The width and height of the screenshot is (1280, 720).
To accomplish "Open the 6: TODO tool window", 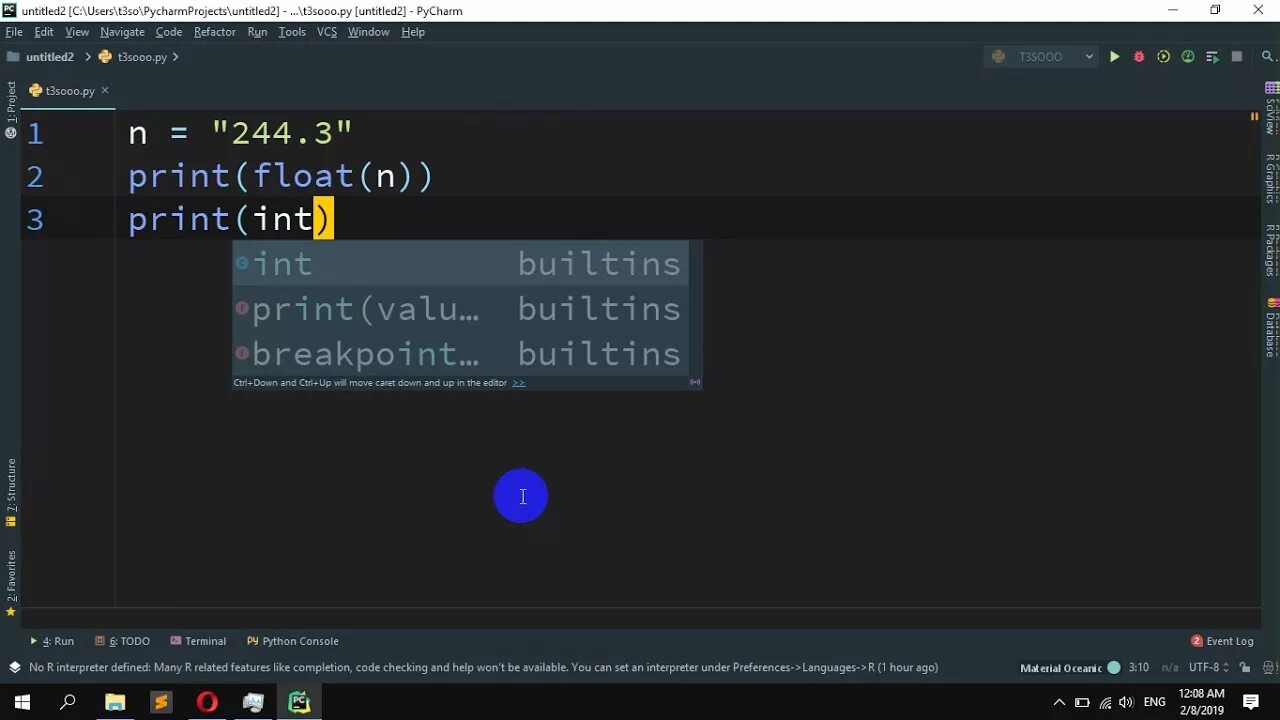I will click(x=122, y=641).
